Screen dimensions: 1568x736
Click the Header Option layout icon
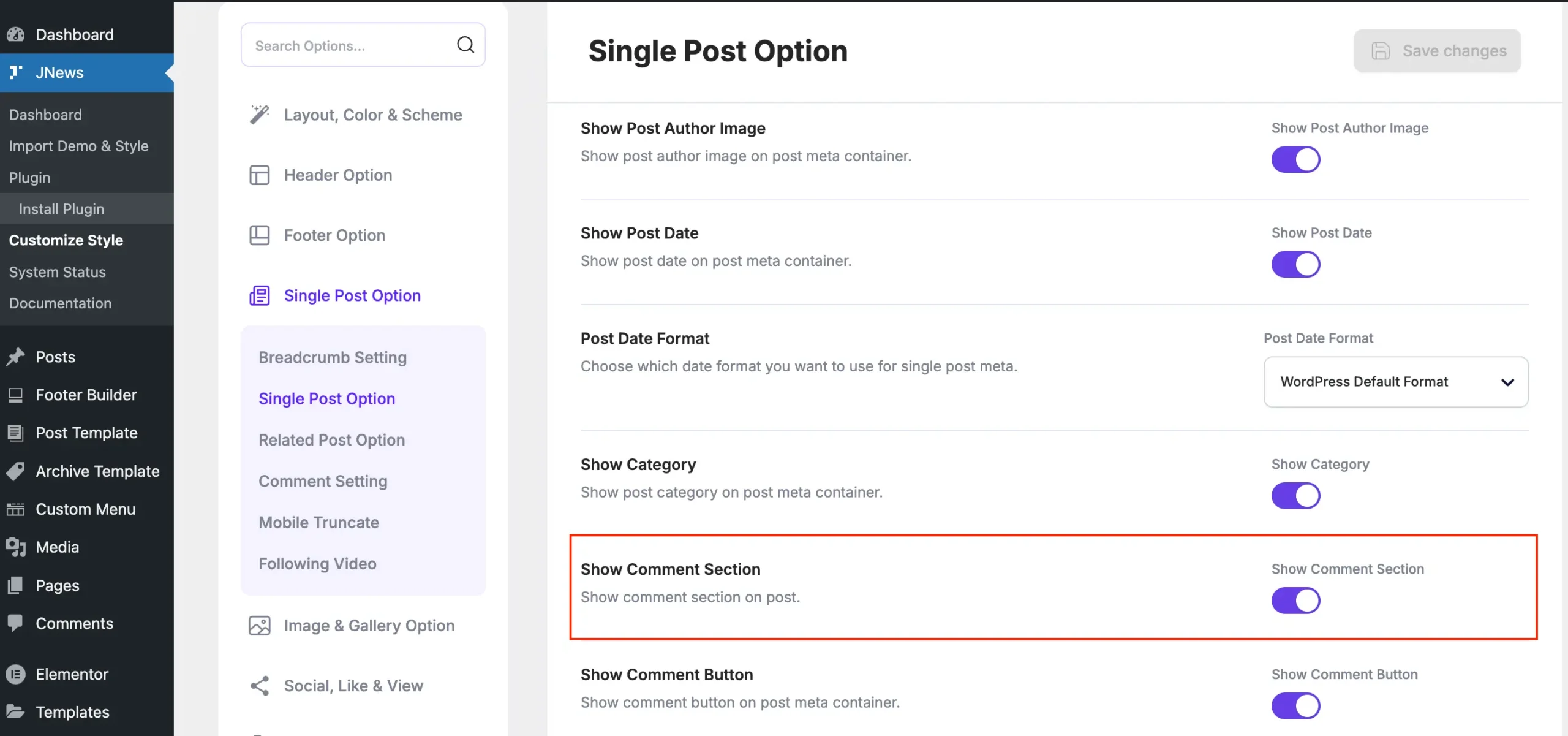pos(260,175)
